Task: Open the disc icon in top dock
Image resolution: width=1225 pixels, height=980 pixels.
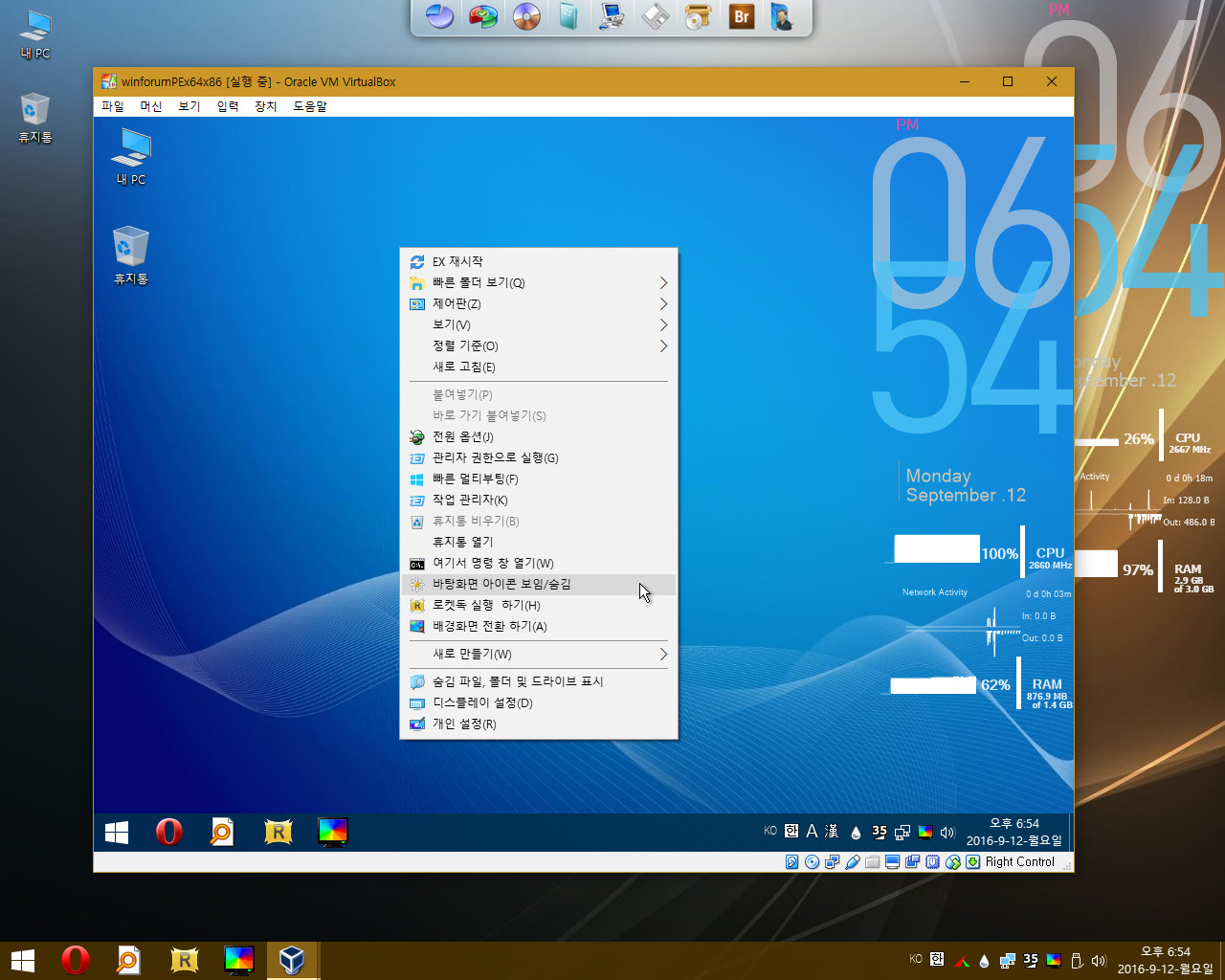Action: (x=525, y=16)
